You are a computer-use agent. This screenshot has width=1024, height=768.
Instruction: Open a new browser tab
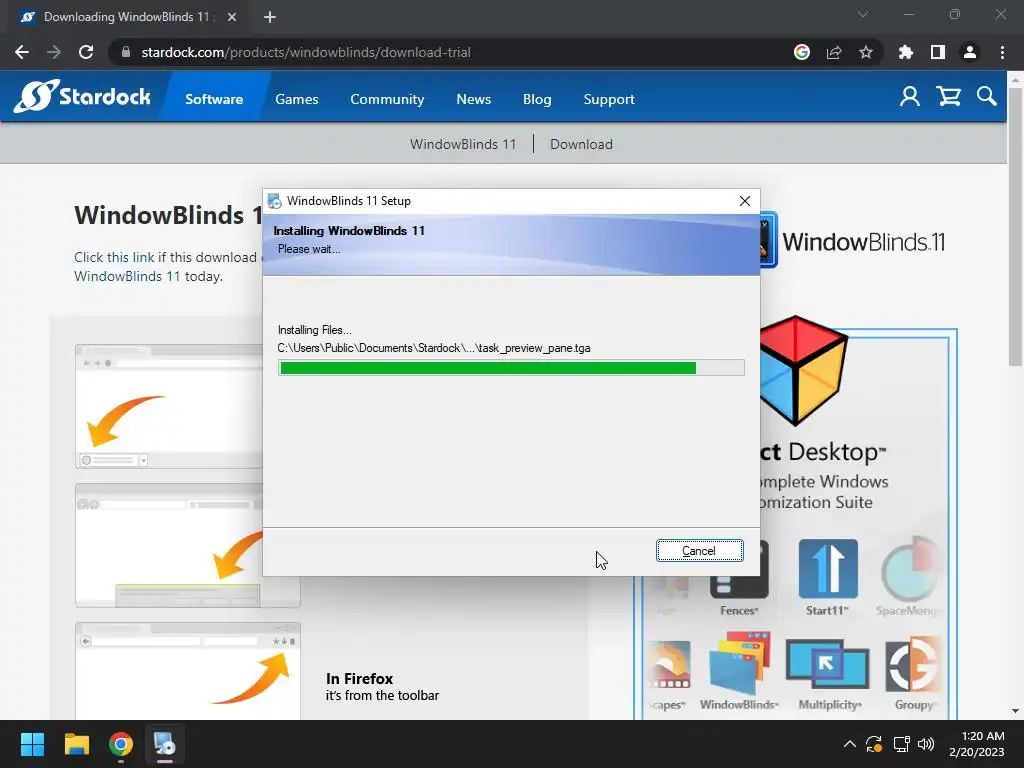270,17
